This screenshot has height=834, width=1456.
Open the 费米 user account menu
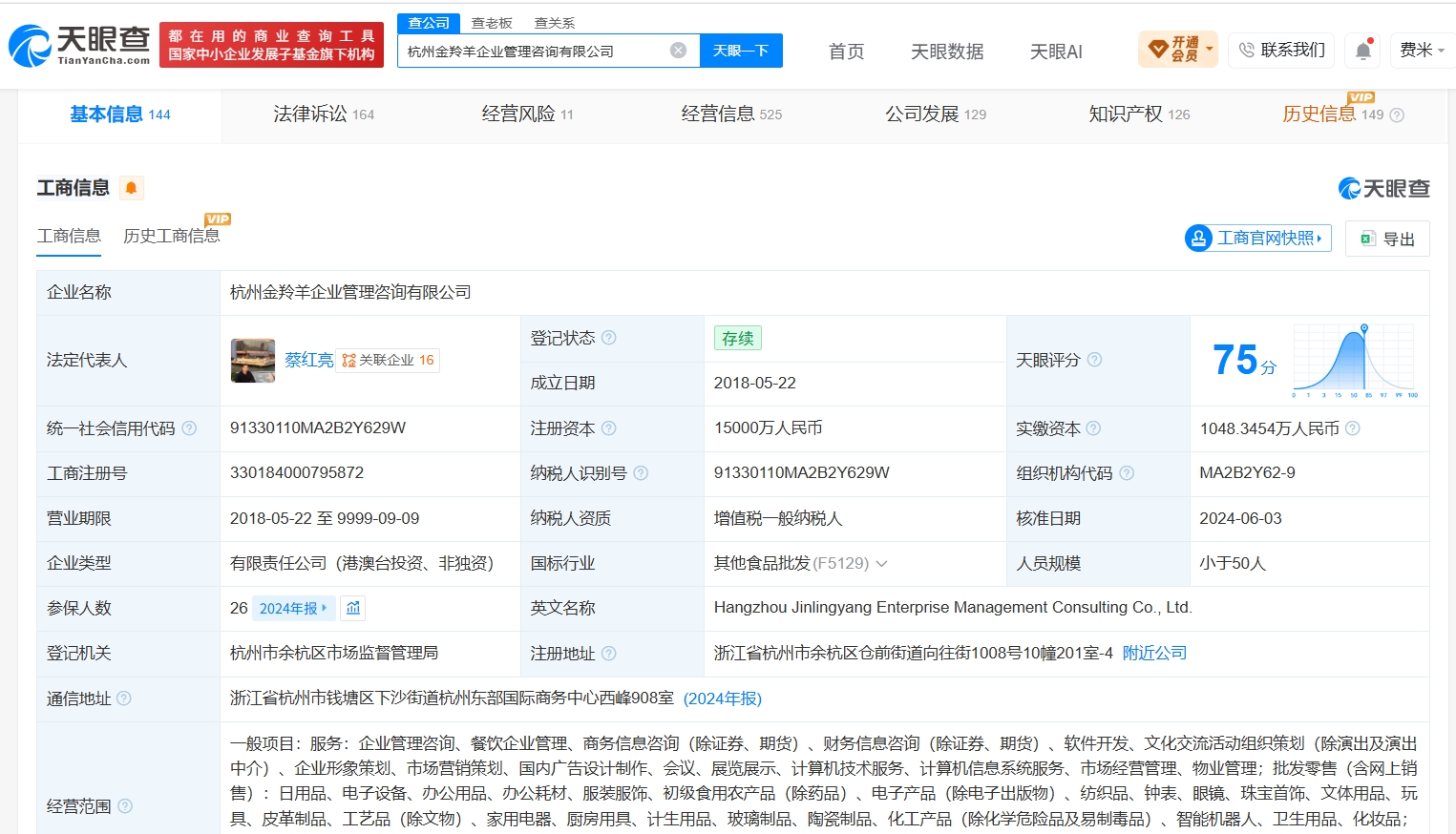(x=1423, y=50)
